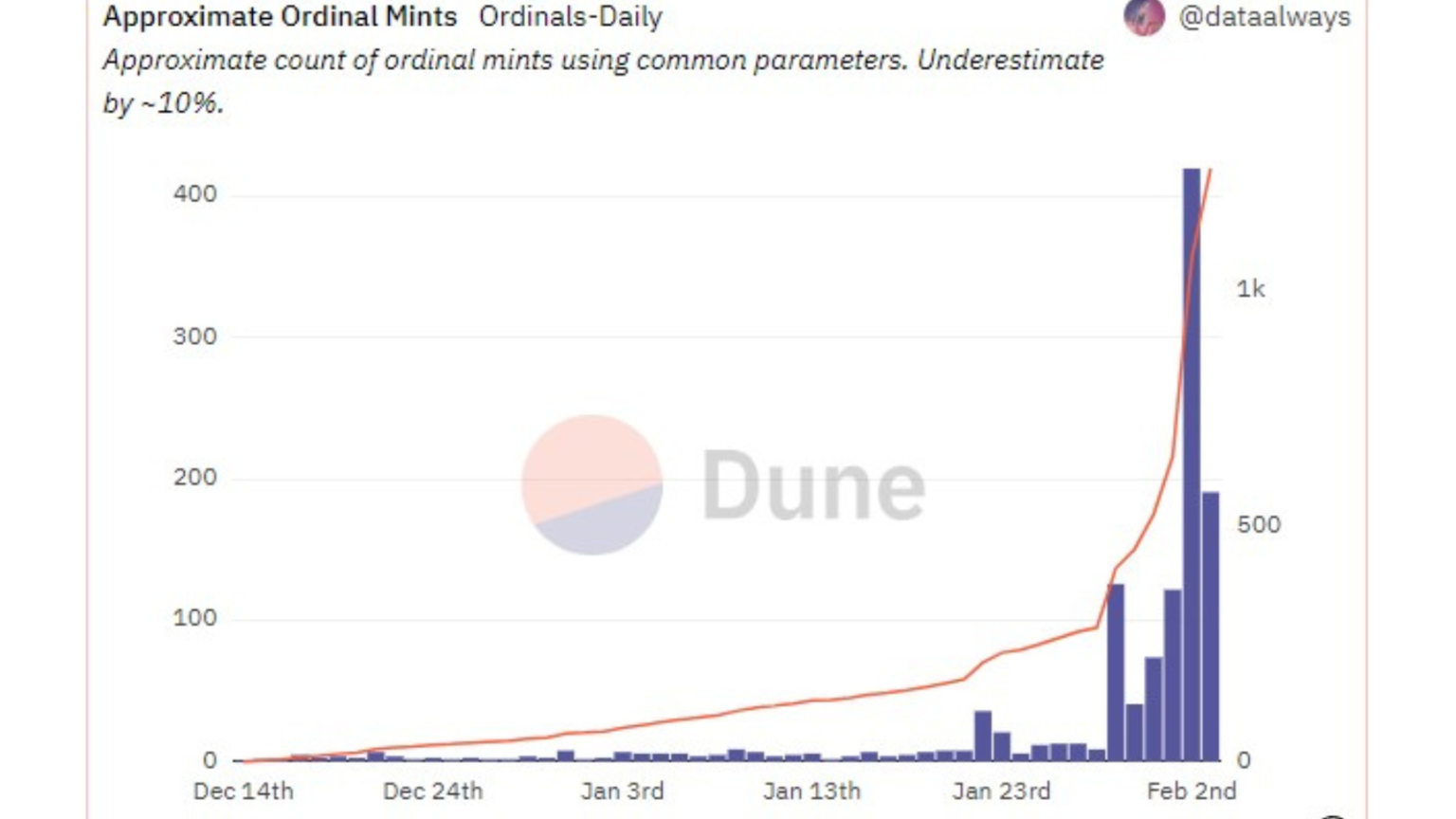Click the Dune circular logo watermark
The image size is (1456, 819).
click(x=591, y=484)
